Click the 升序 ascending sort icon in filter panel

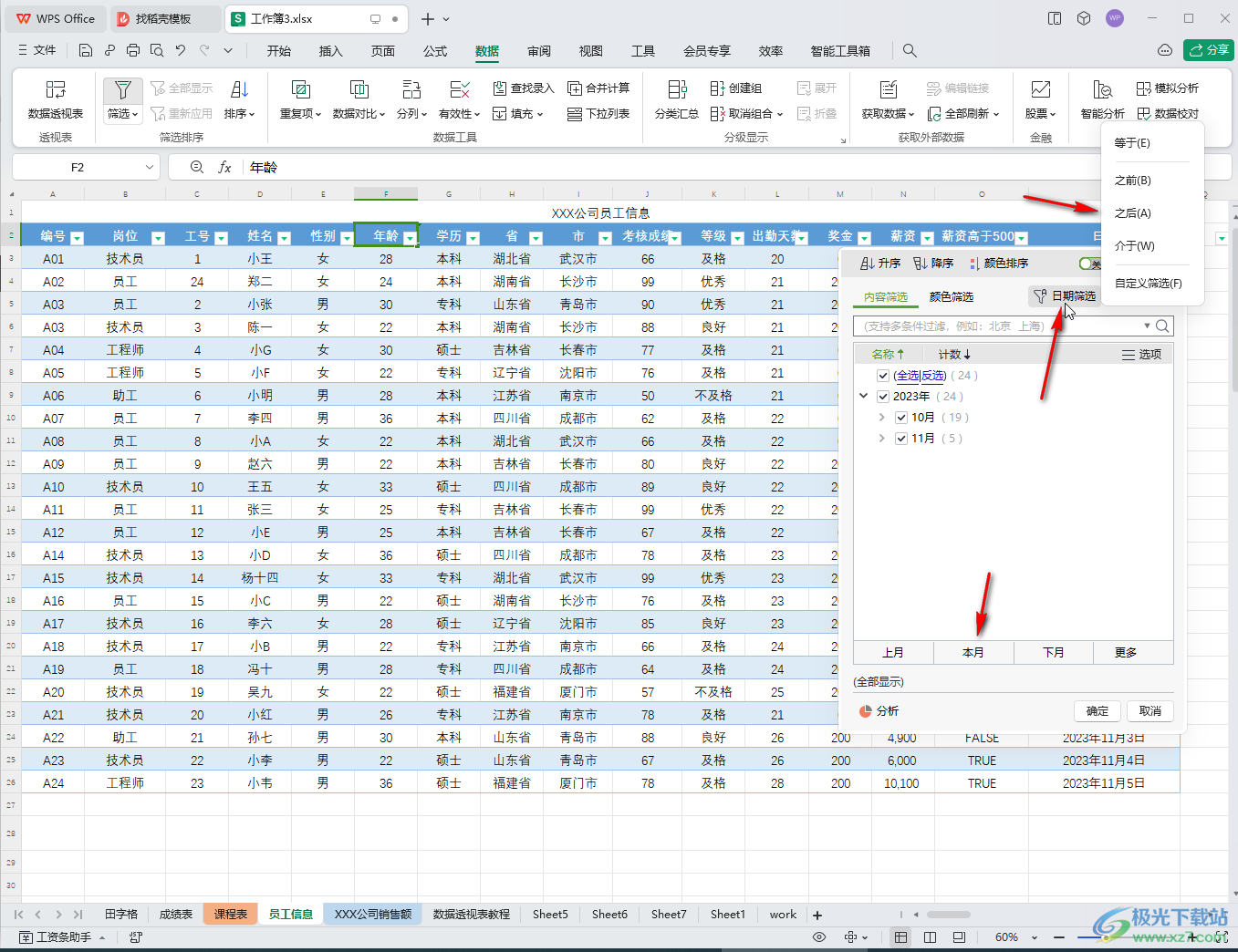(x=868, y=263)
